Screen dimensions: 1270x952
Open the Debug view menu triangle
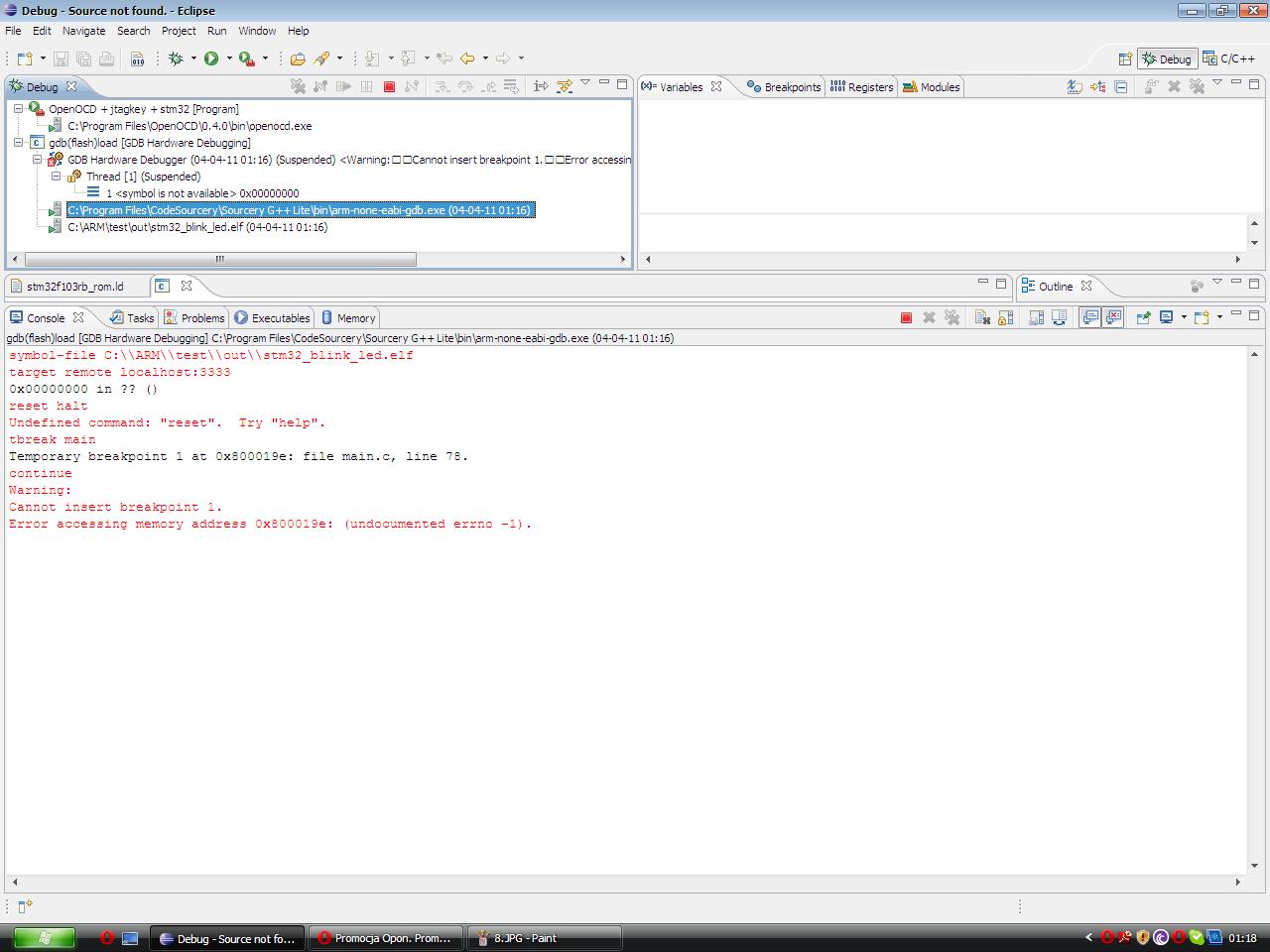click(585, 83)
